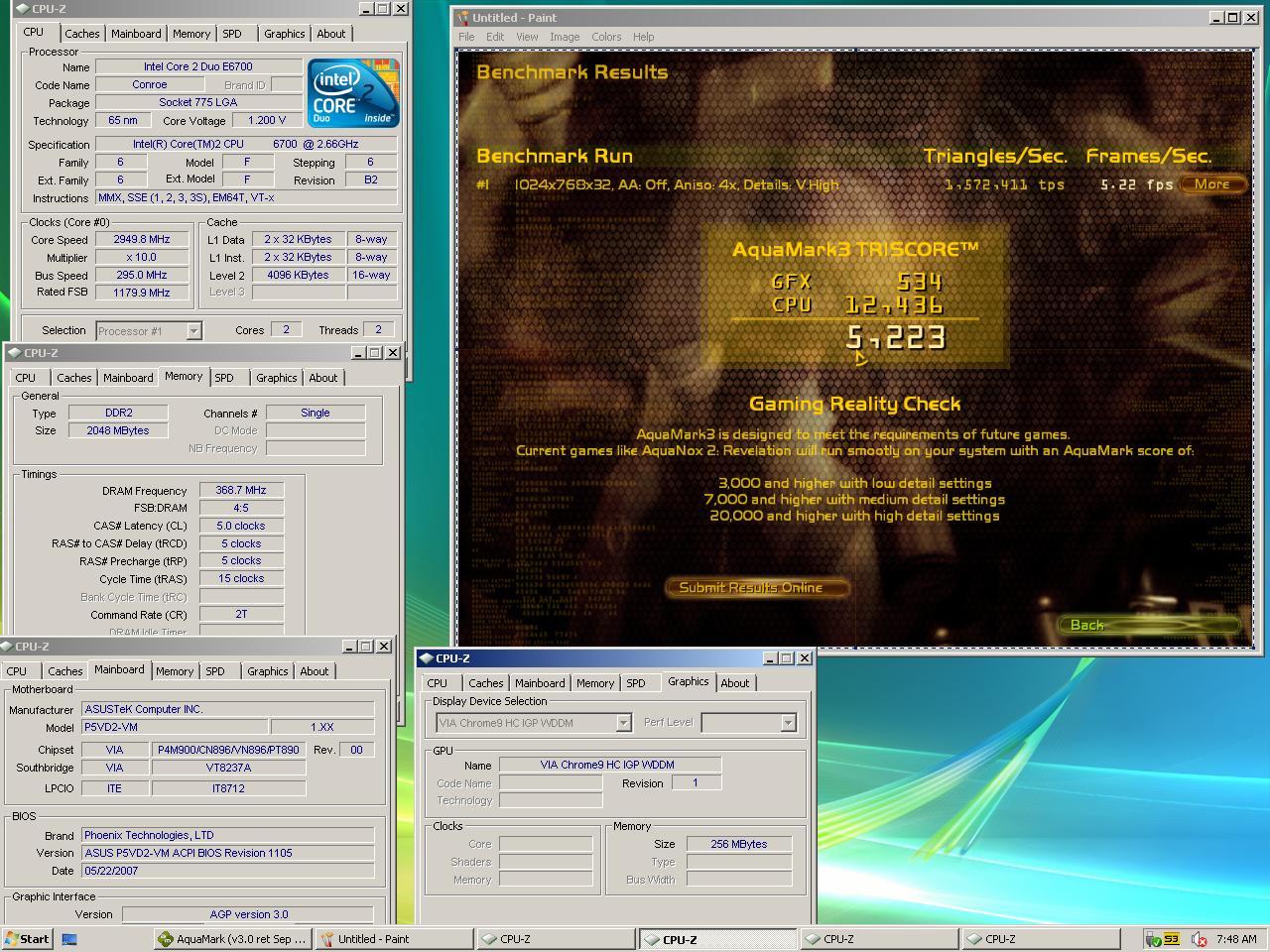Image resolution: width=1270 pixels, height=952 pixels.
Task: Click the multiplier value 'x 10.0'
Action: (x=143, y=257)
